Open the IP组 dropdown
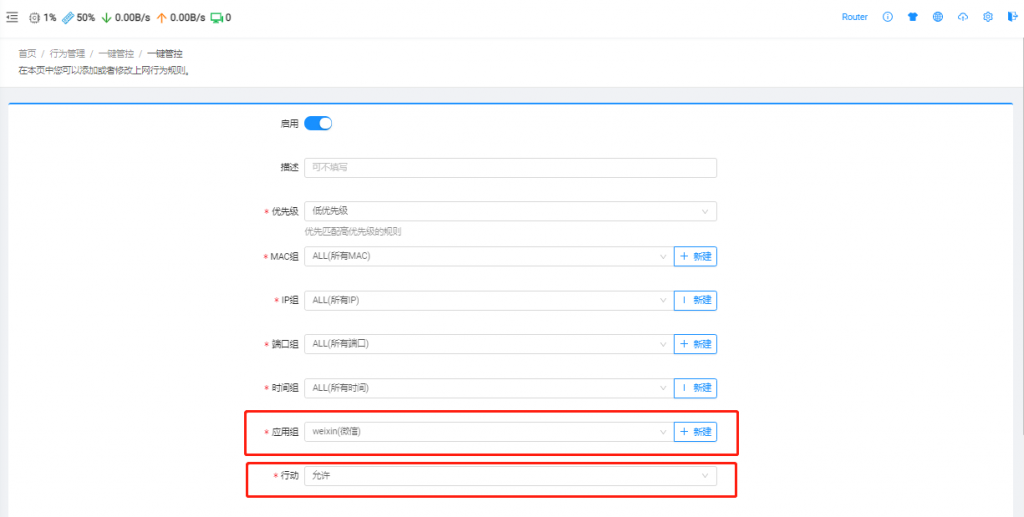Image resolution: width=1024 pixels, height=517 pixels. coord(489,300)
